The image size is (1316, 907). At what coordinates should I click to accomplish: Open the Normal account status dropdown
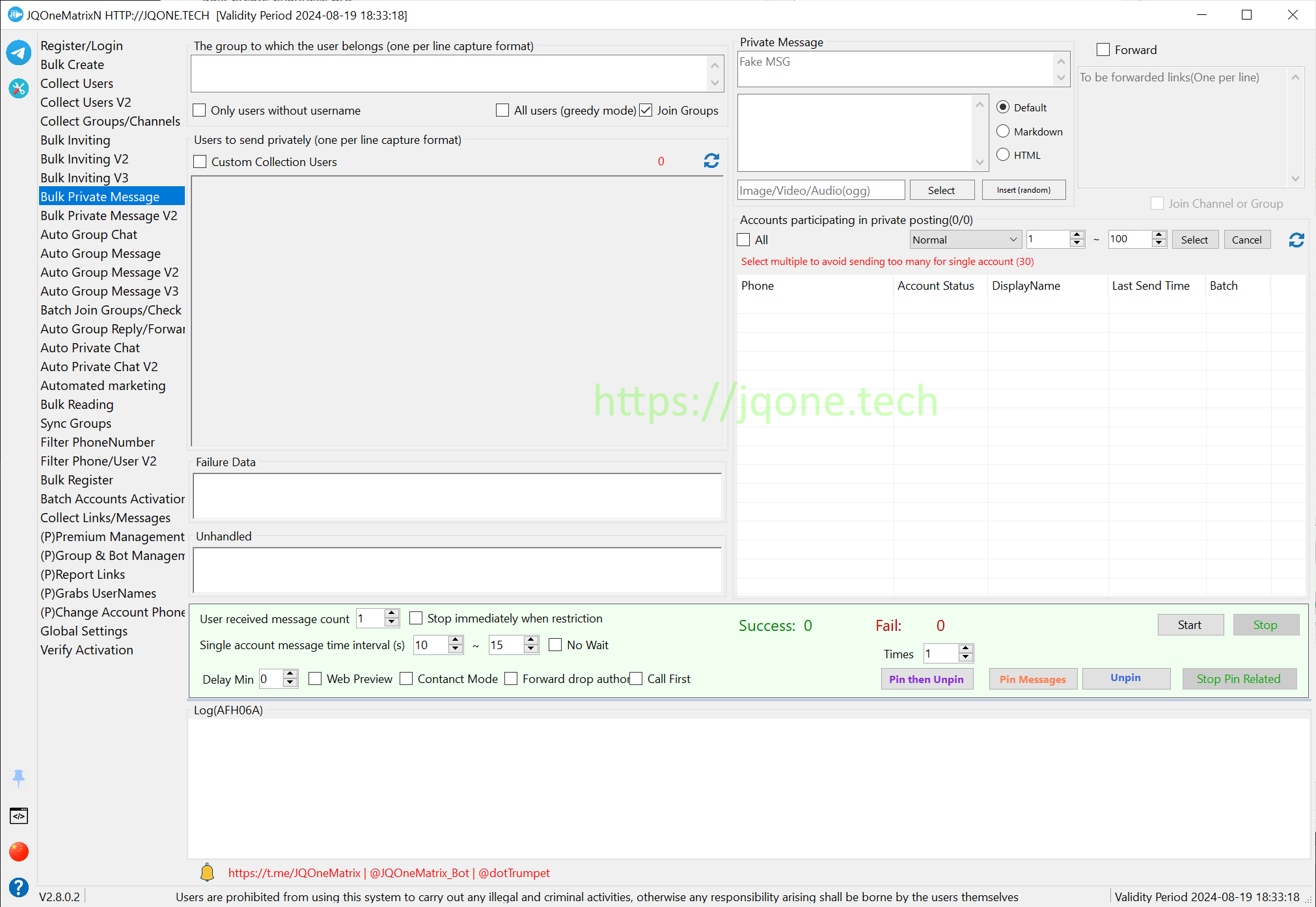coord(965,240)
